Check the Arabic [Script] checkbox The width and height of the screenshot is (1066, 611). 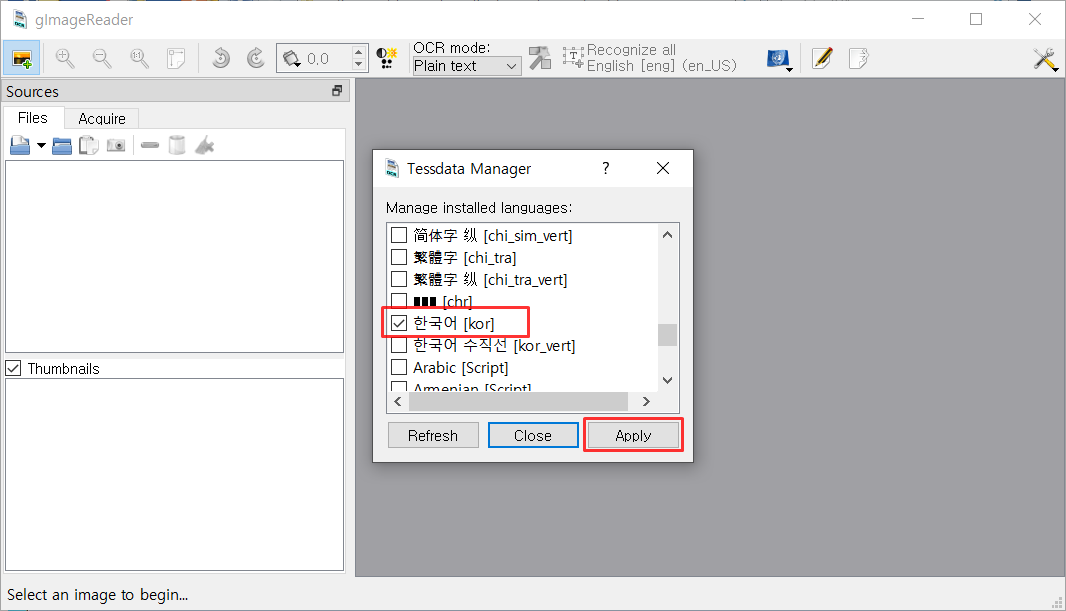pos(399,368)
